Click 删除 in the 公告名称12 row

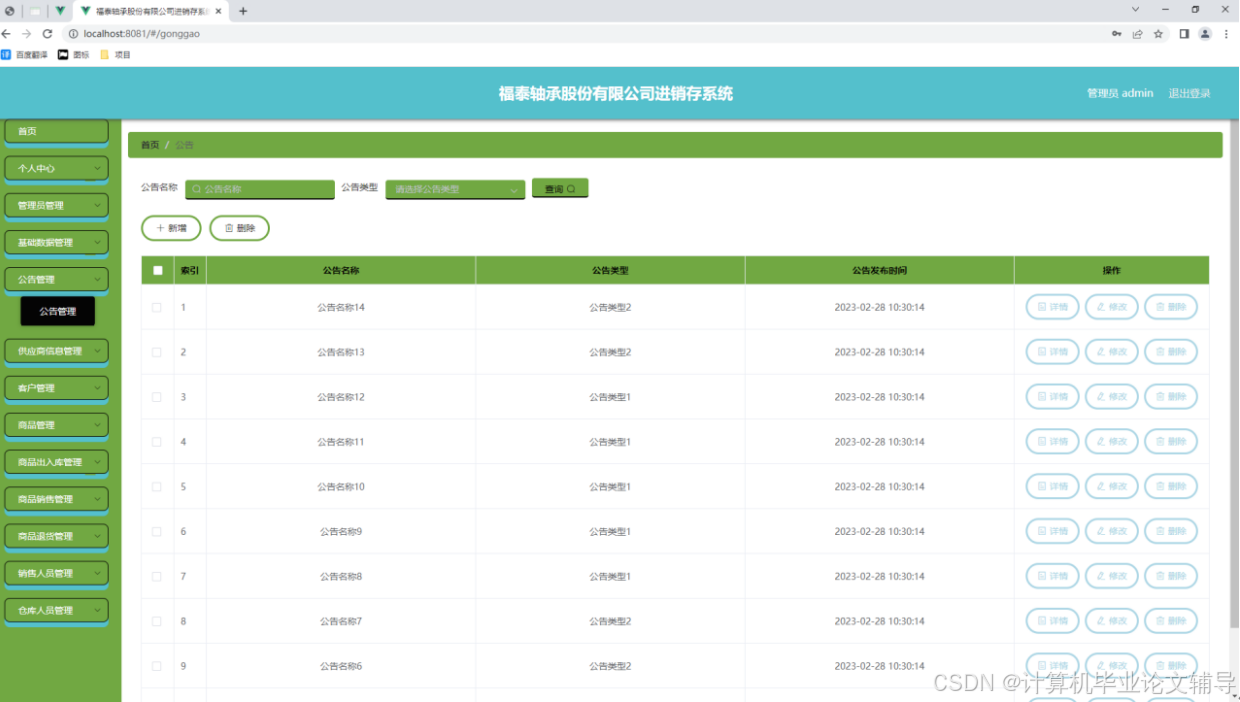(x=1170, y=397)
